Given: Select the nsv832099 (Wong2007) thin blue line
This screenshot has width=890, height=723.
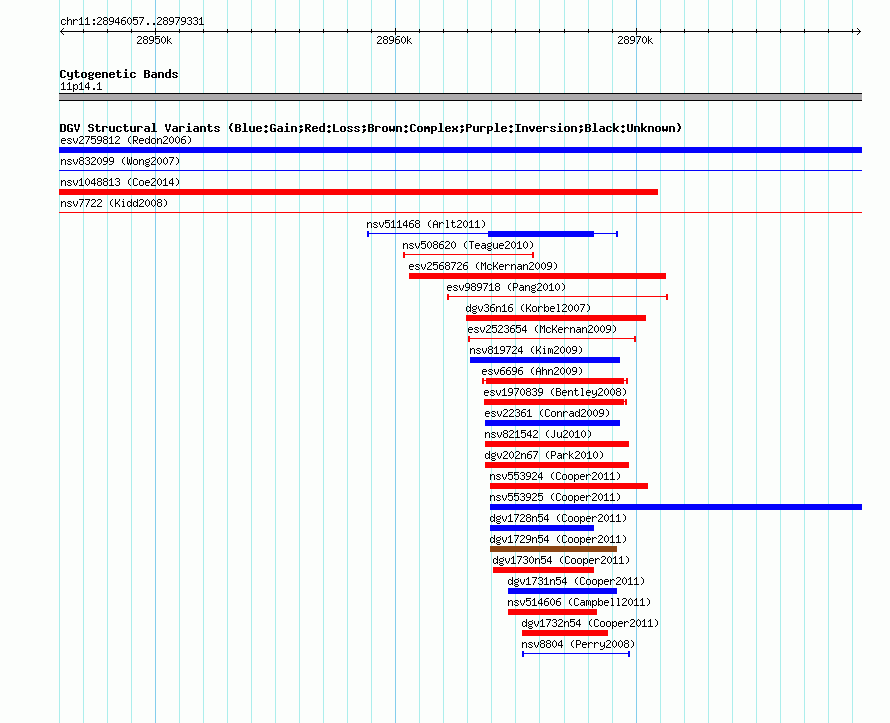Looking at the screenshot, I should point(460,171).
